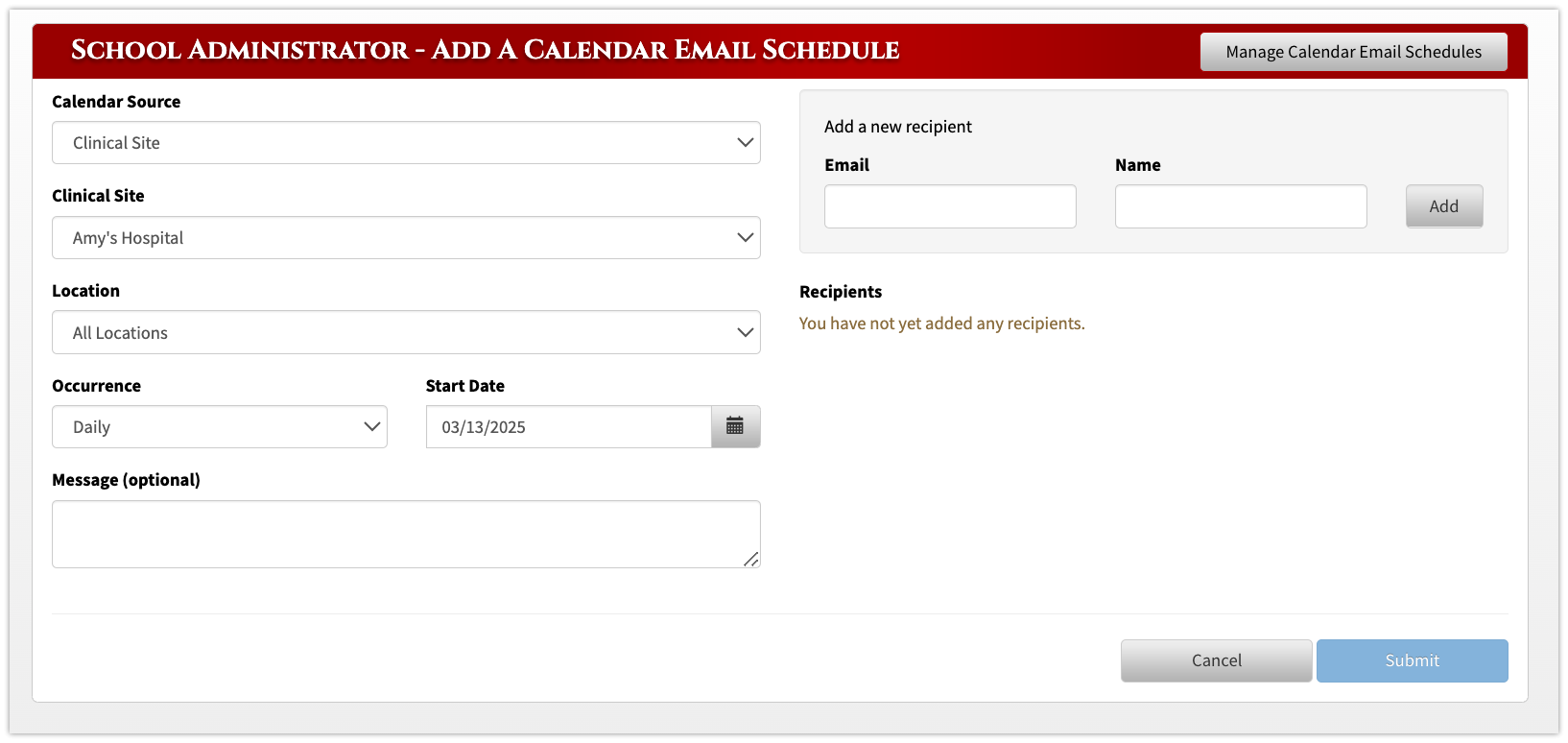Click the Calendar Source dropdown chevron arrow
The image size is (1568, 743).
point(745,142)
